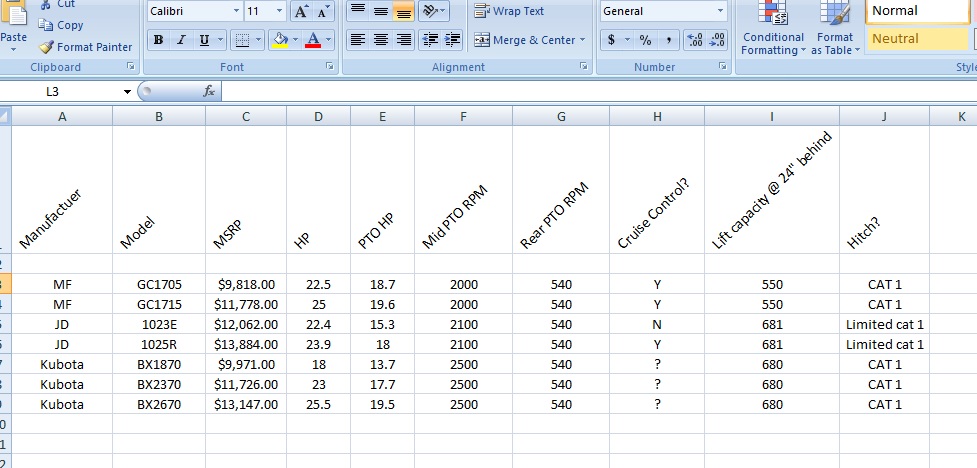The image size is (977, 468).
Task: Apply Accounting dollar number format
Action: coord(611,41)
